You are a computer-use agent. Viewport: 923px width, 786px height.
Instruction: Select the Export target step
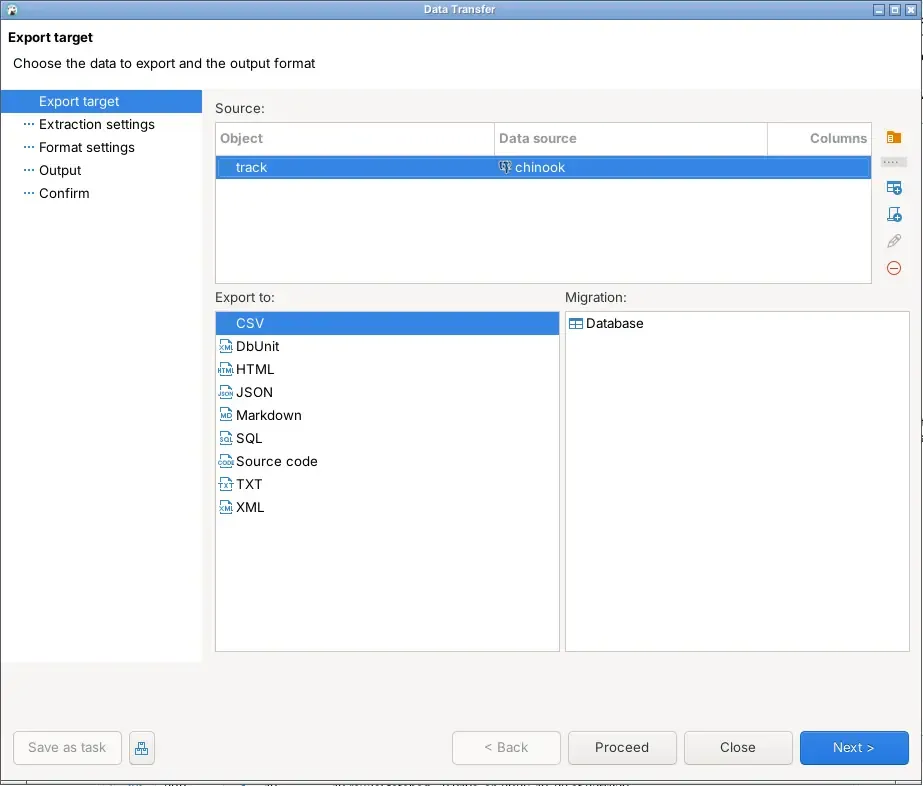[101, 101]
